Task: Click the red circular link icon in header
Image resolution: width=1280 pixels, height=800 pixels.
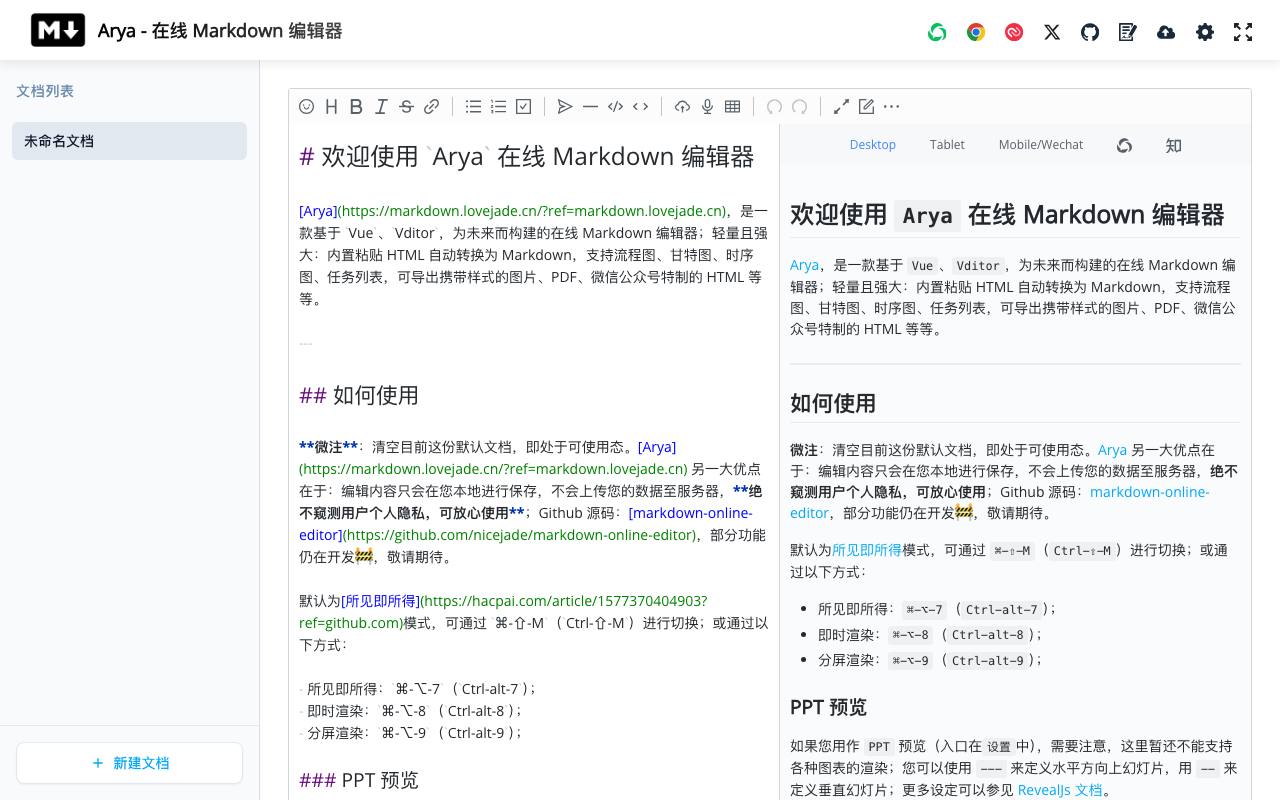Action: click(1014, 32)
